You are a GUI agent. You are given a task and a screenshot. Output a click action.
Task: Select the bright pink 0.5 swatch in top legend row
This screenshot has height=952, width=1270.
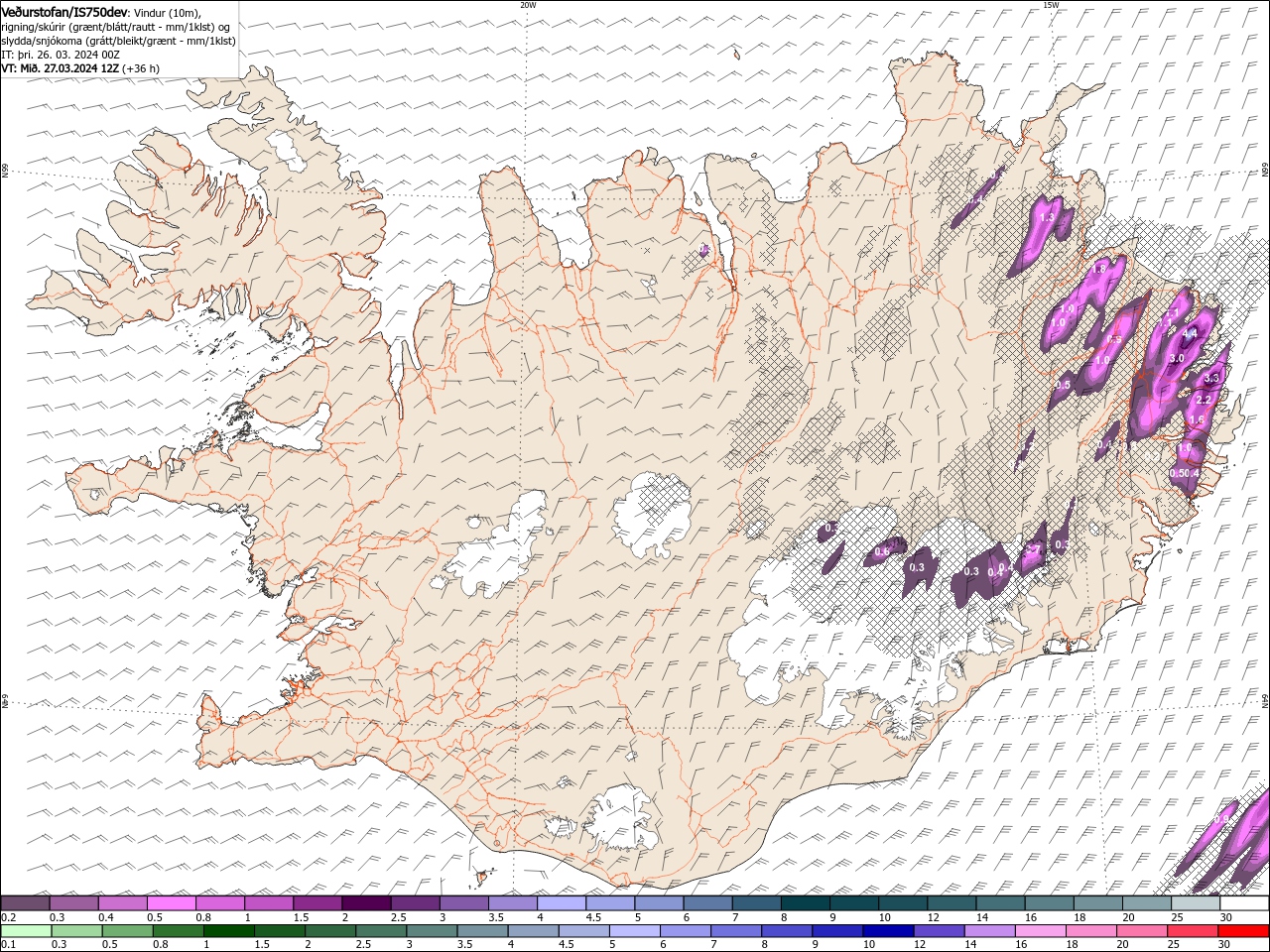pyautogui.click(x=171, y=903)
